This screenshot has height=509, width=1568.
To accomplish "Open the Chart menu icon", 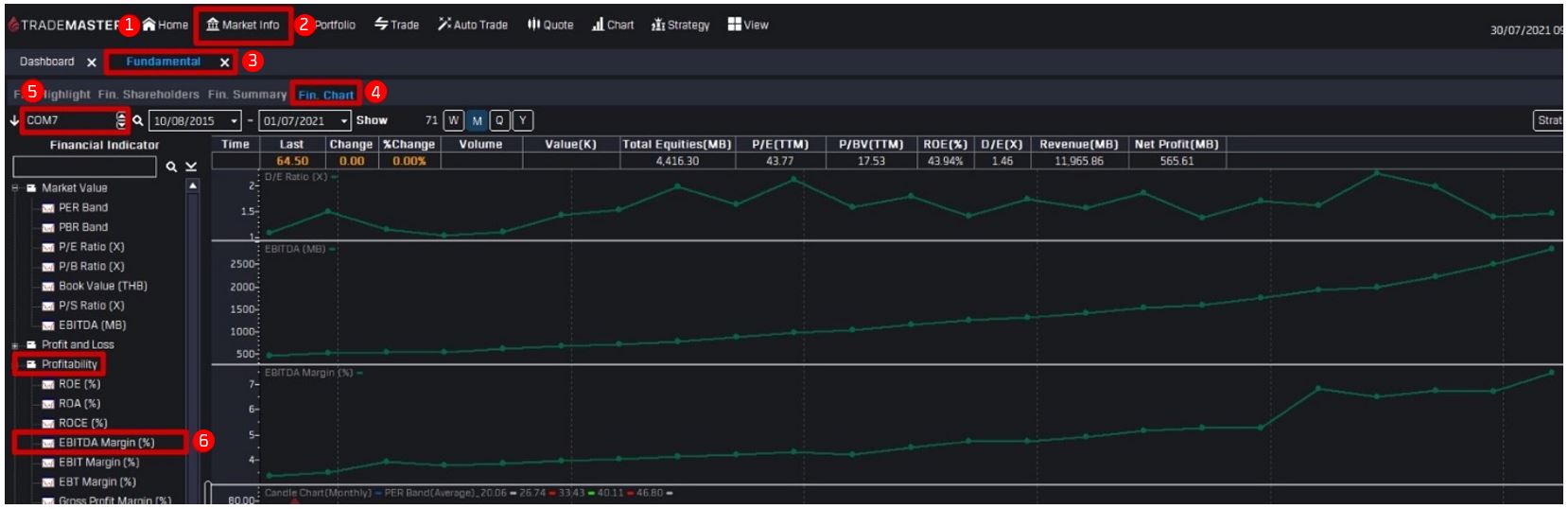I will tap(598, 25).
